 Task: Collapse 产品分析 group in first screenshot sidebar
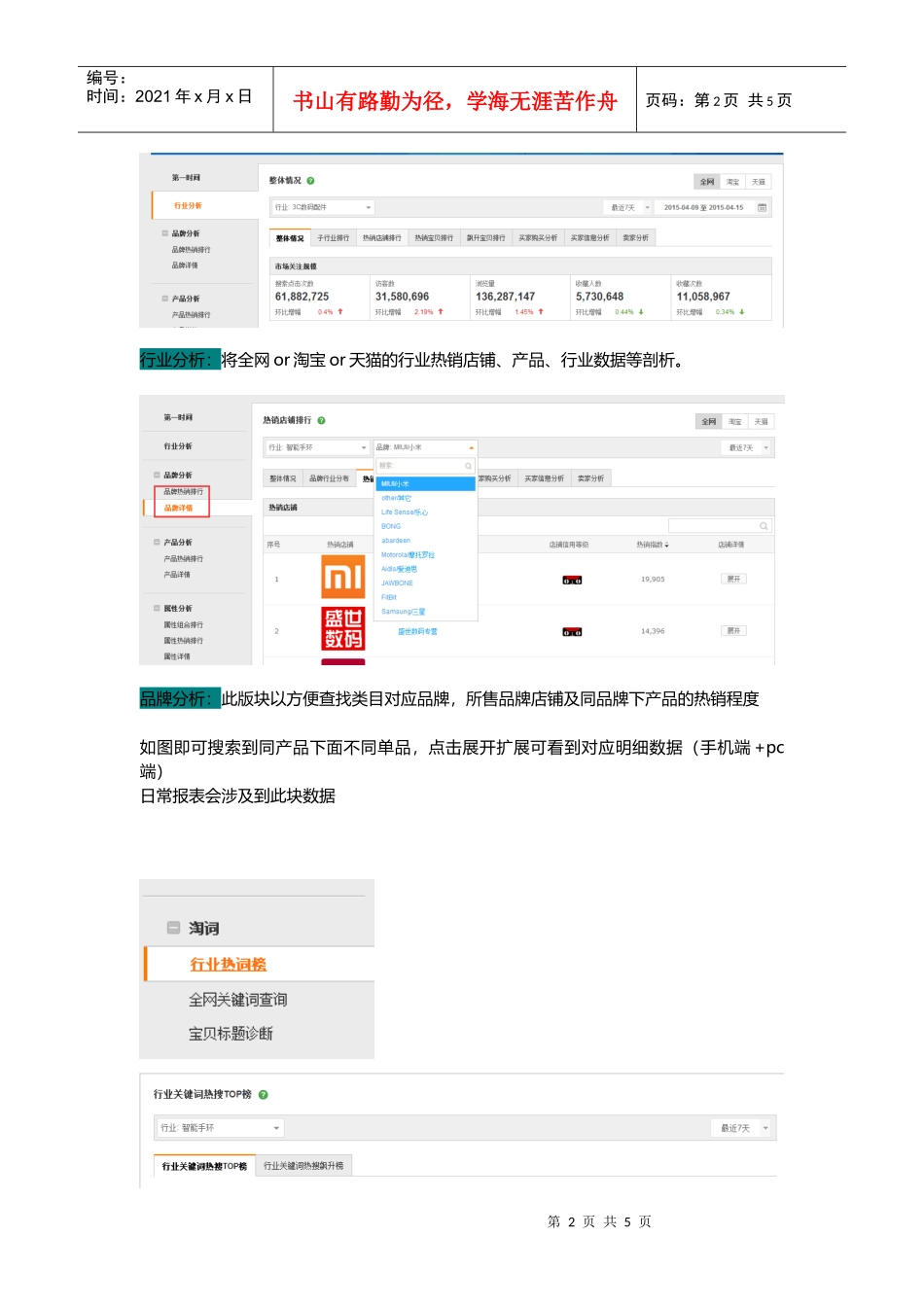(165, 299)
